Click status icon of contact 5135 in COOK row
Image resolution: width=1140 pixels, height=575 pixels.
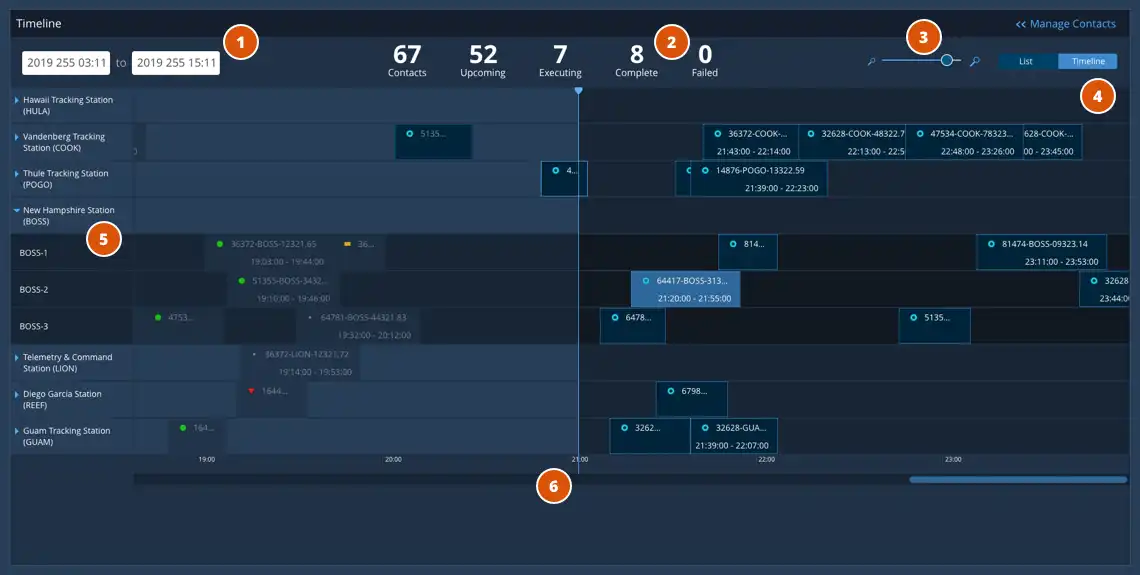pos(410,134)
